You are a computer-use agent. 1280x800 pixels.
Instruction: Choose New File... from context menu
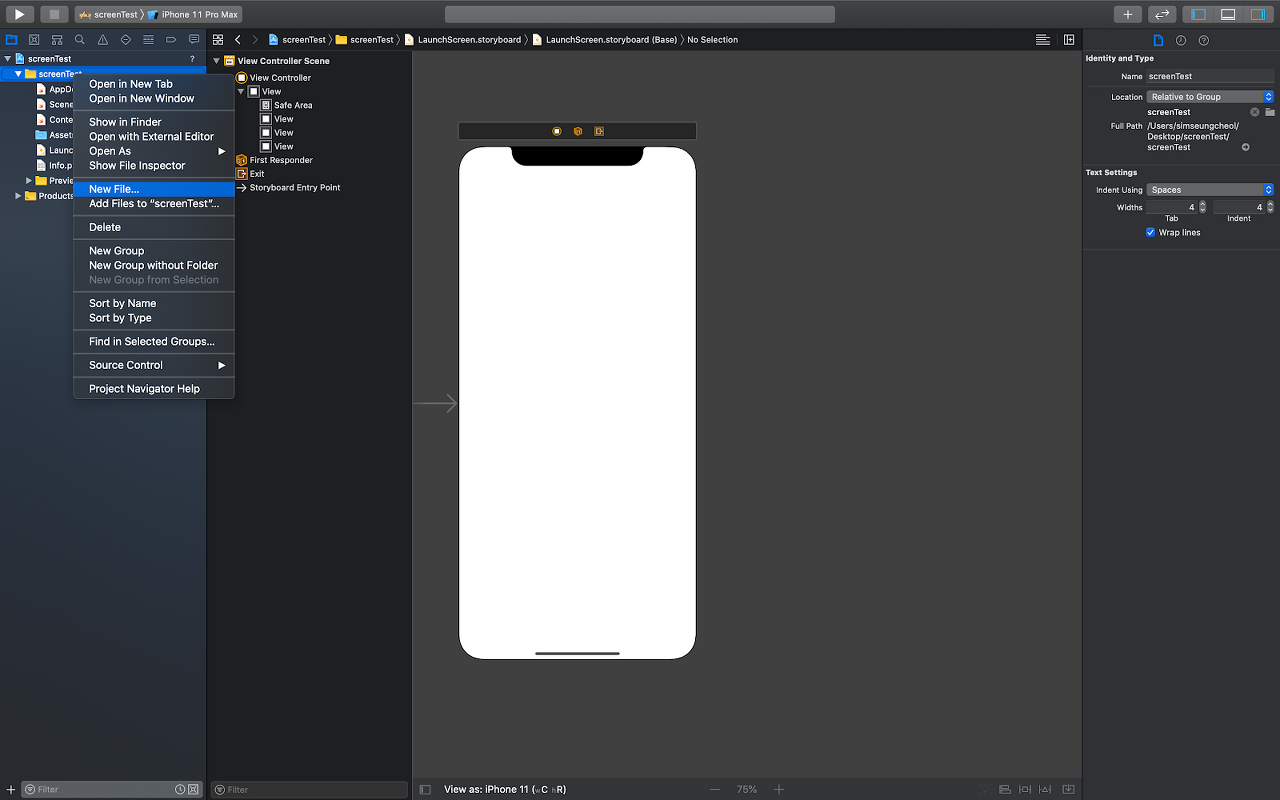click(154, 189)
